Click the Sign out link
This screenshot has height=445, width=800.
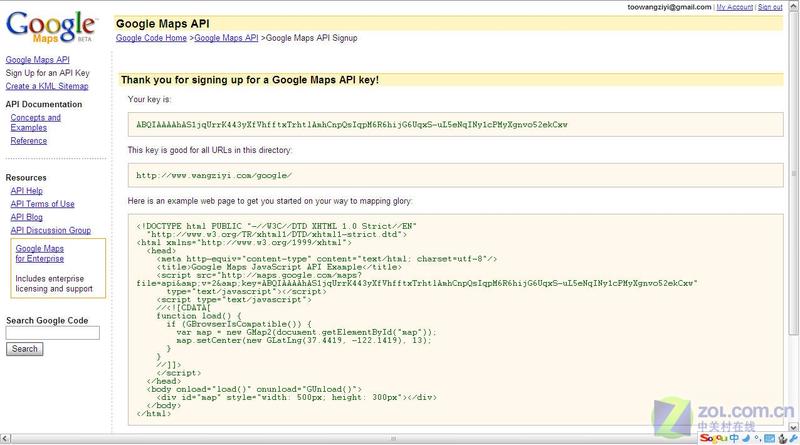tap(770, 7)
